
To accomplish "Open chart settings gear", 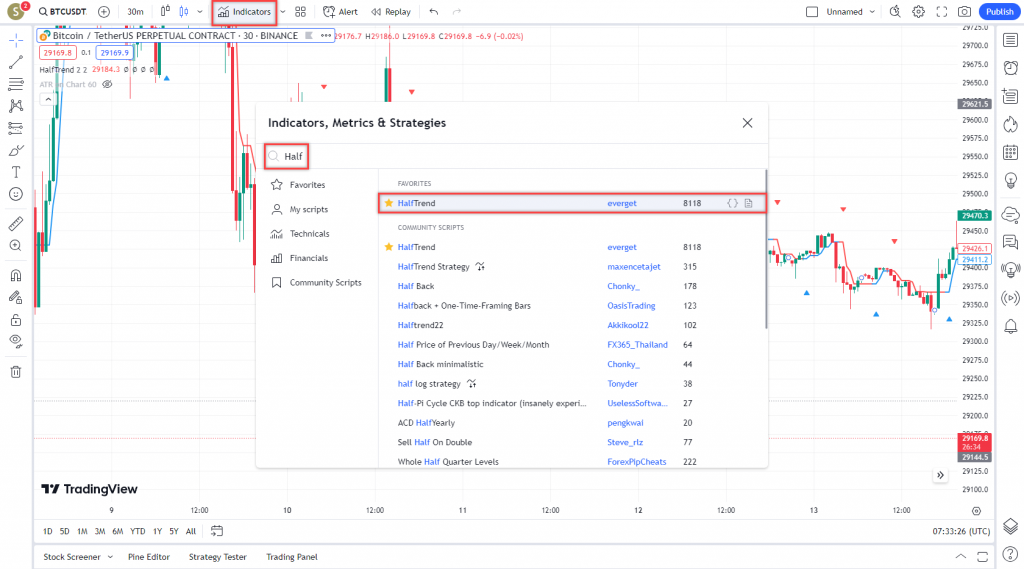I will pos(918,12).
